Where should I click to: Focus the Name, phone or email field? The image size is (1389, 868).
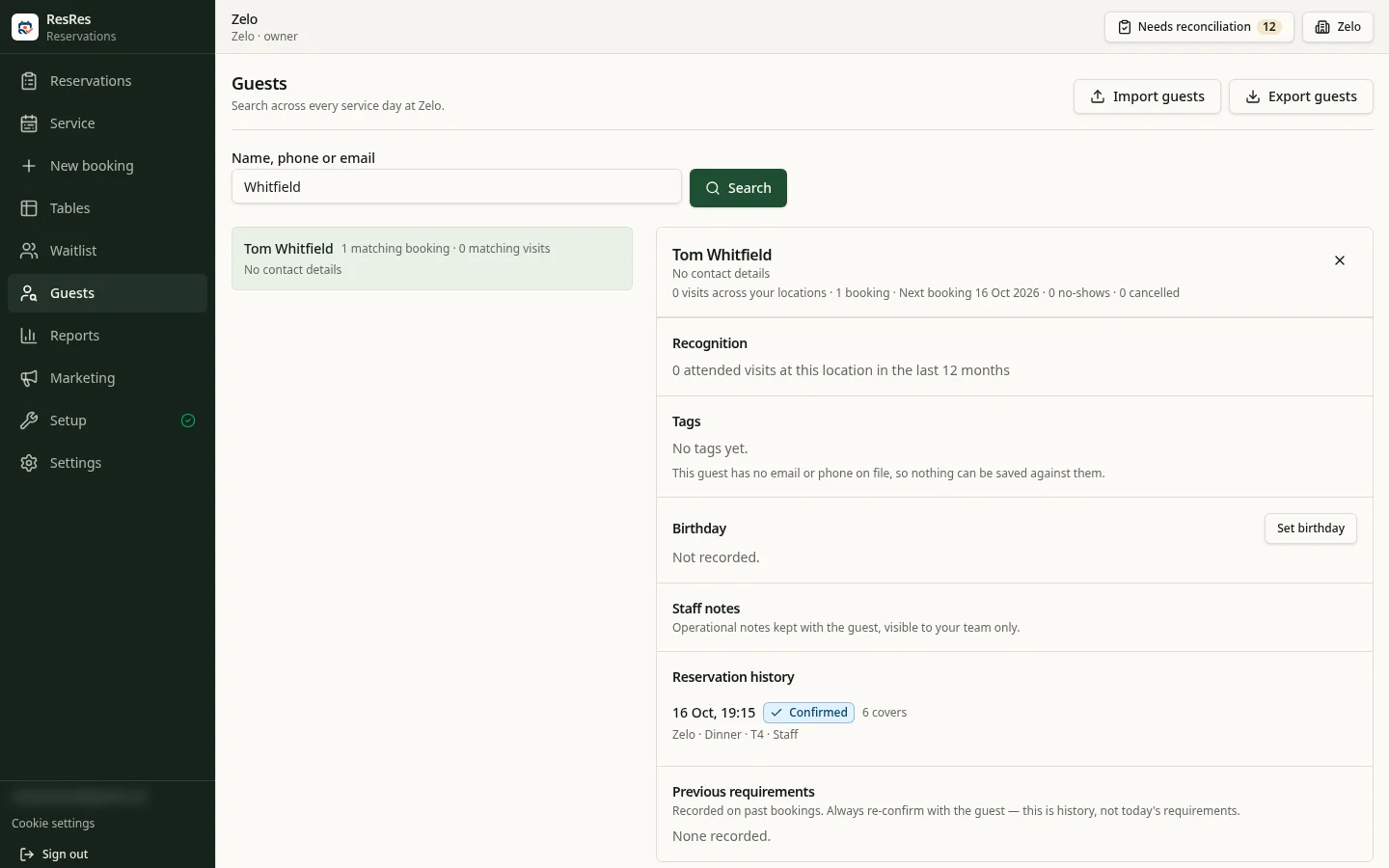[x=456, y=187]
